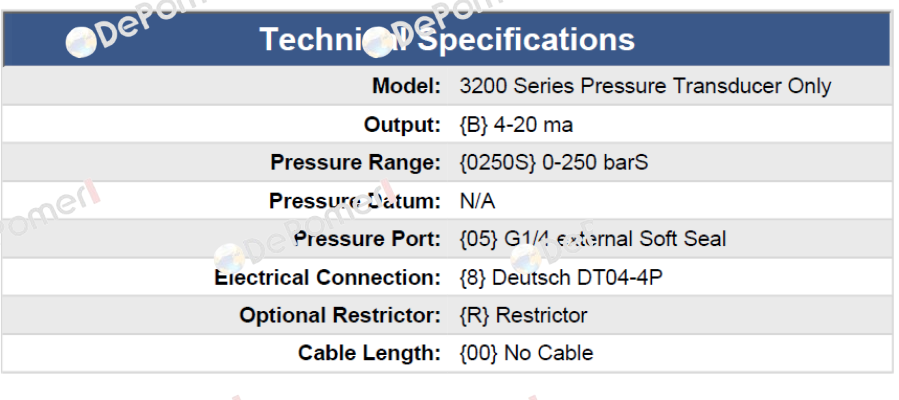Click the N/A datum value
This screenshot has height=400, width=899.
point(477,201)
